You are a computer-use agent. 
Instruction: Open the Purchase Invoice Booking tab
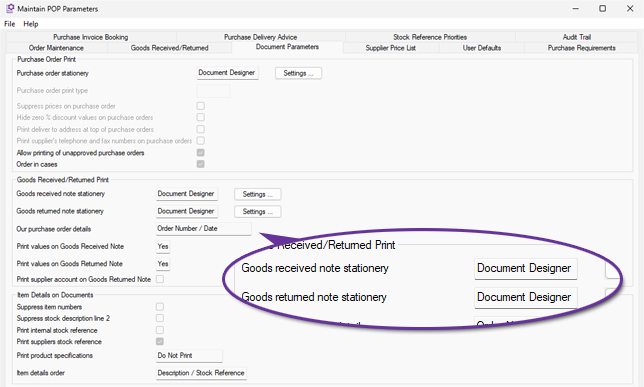[90, 37]
